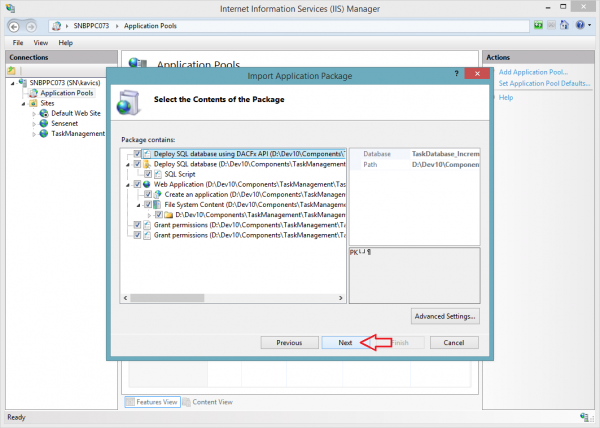Select the Database property row

[415, 154]
